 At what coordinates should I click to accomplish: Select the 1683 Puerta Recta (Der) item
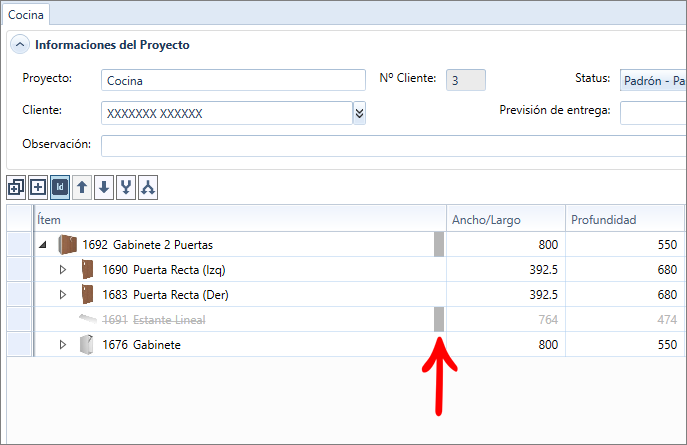166,295
